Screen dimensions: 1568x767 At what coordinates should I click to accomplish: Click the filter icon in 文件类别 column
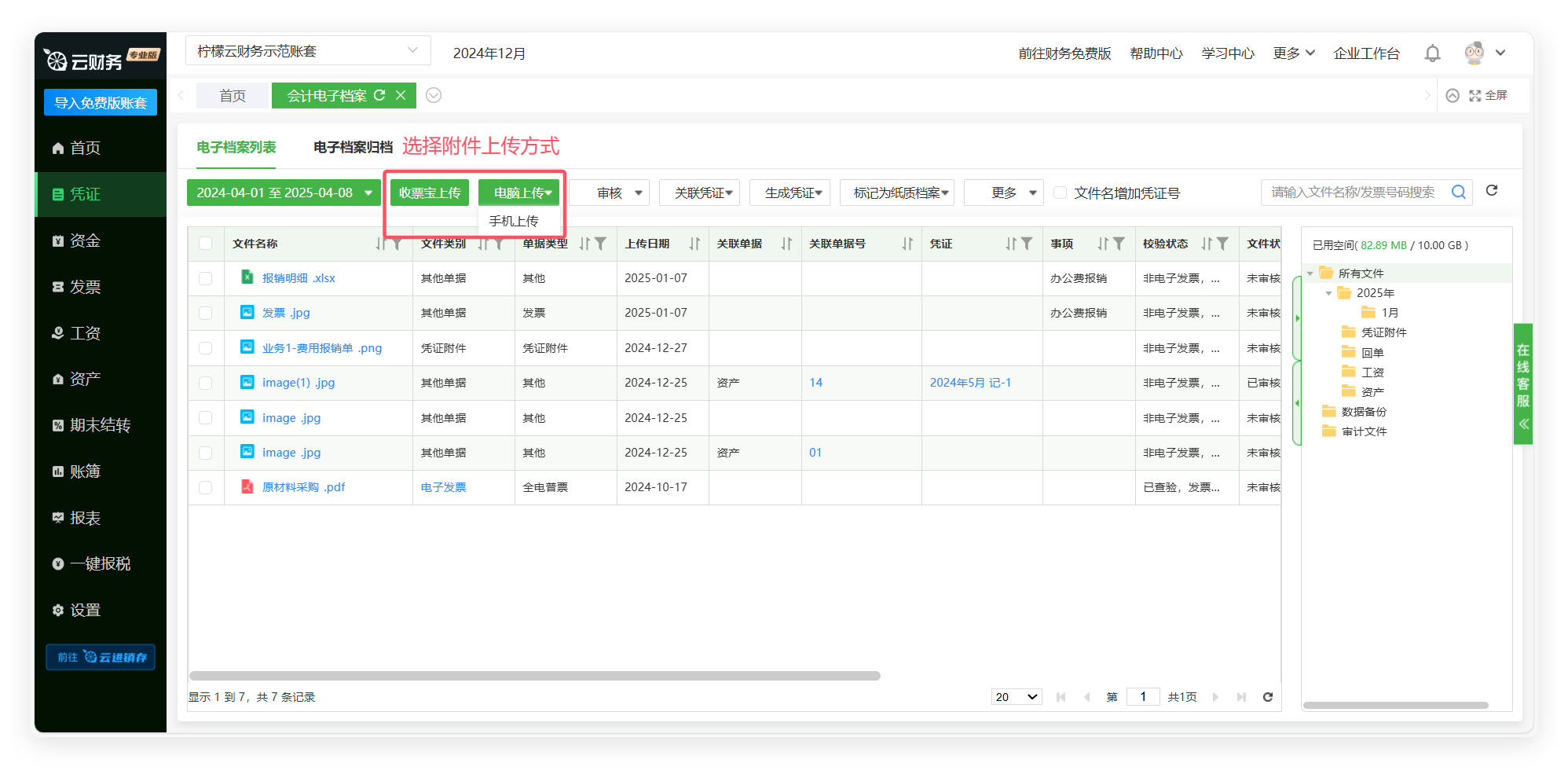pos(499,244)
